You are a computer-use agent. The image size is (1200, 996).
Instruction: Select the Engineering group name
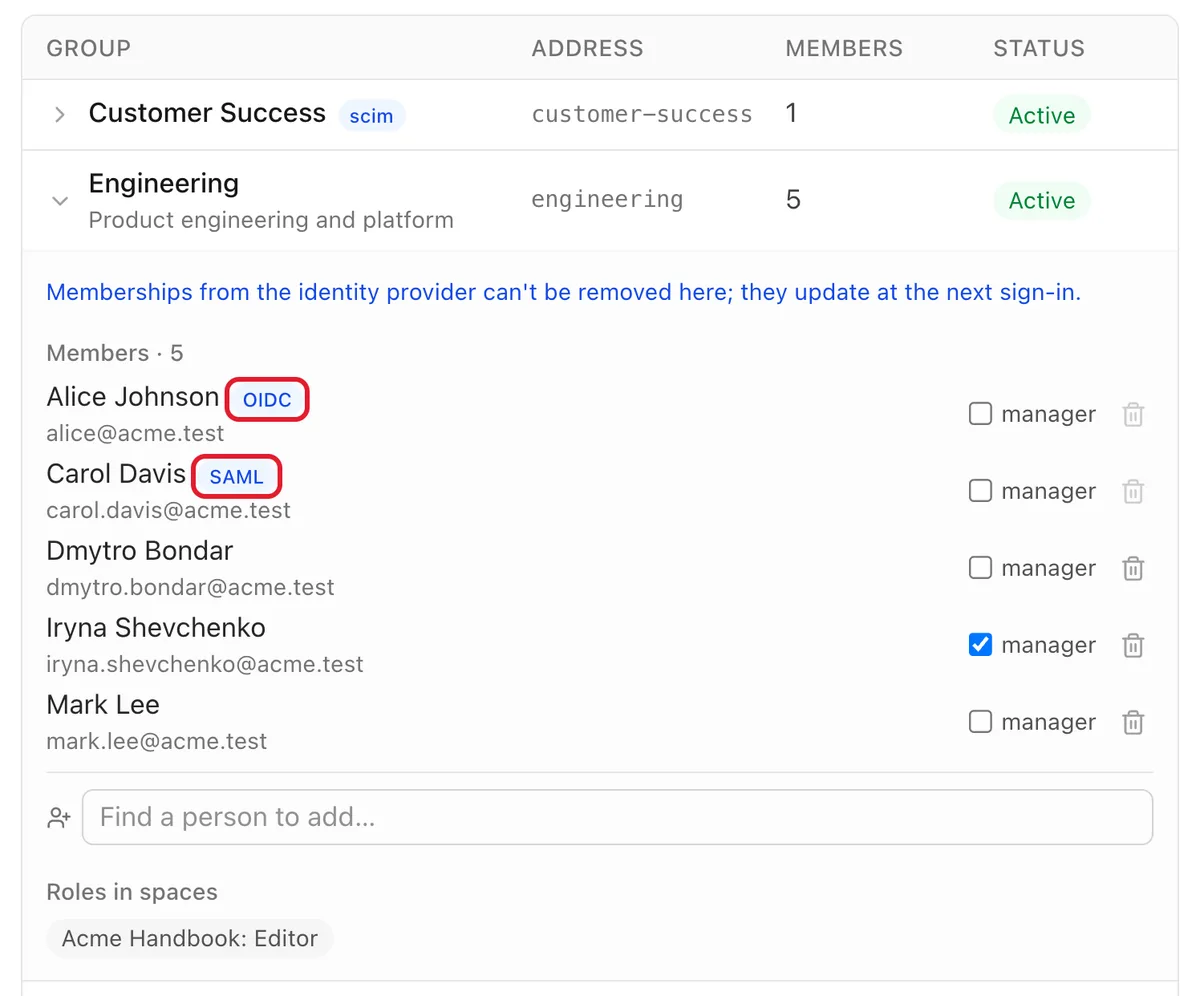coord(164,184)
